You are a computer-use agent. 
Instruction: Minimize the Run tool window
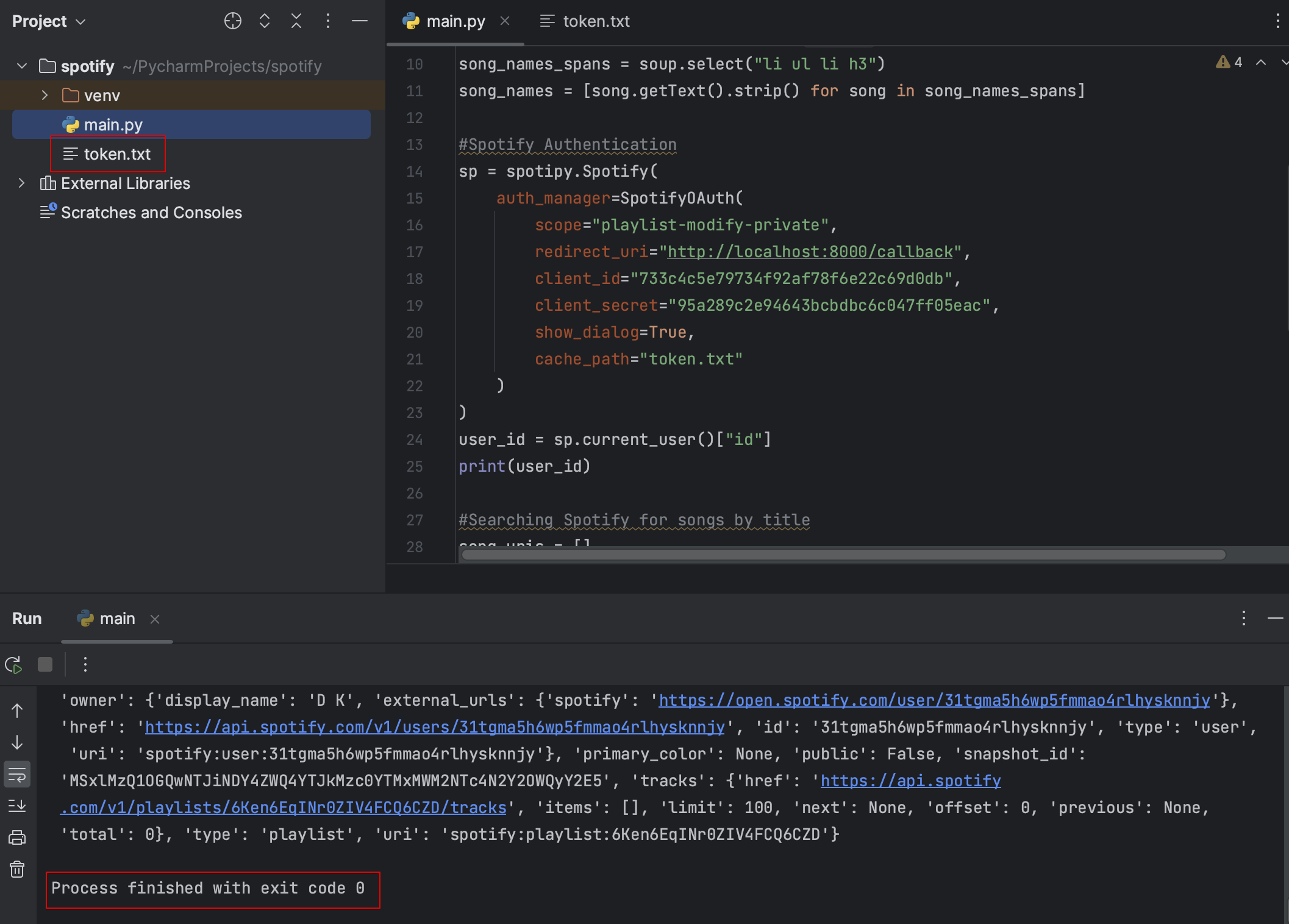(x=1276, y=619)
